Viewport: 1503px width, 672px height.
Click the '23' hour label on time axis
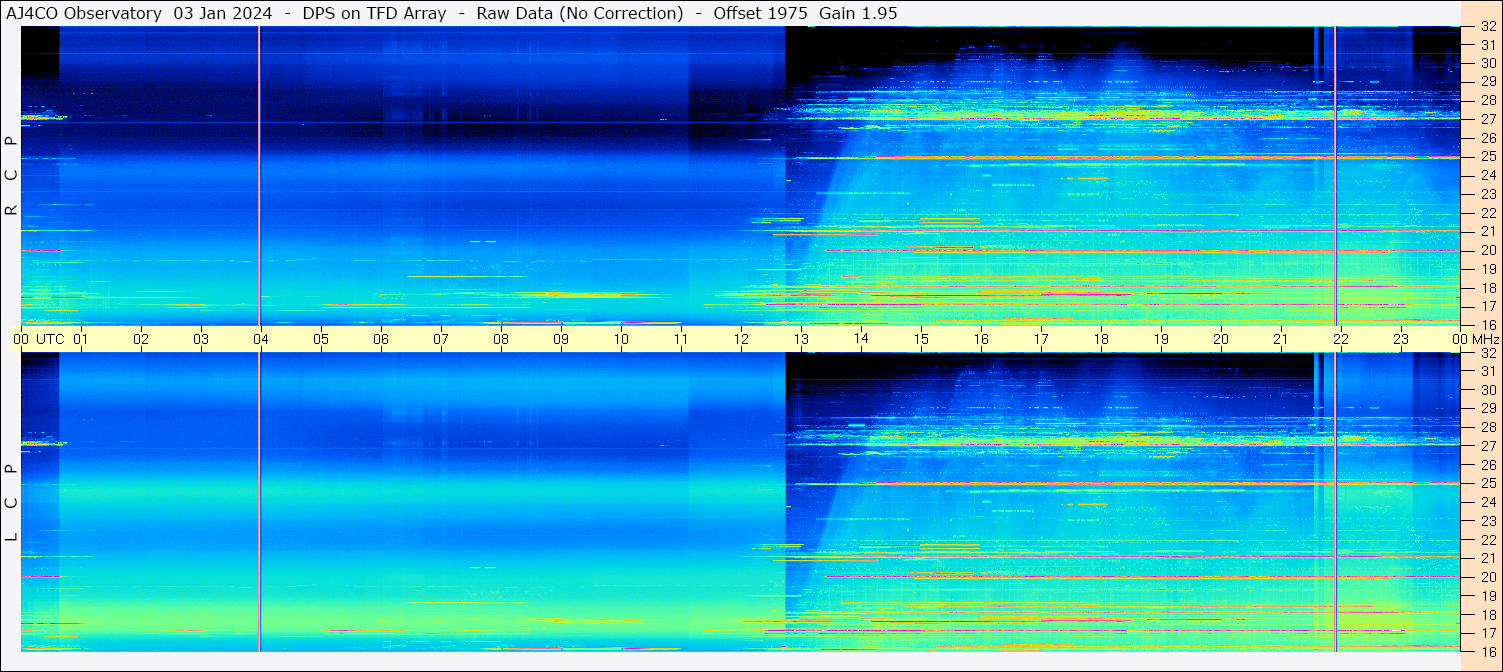[1401, 339]
